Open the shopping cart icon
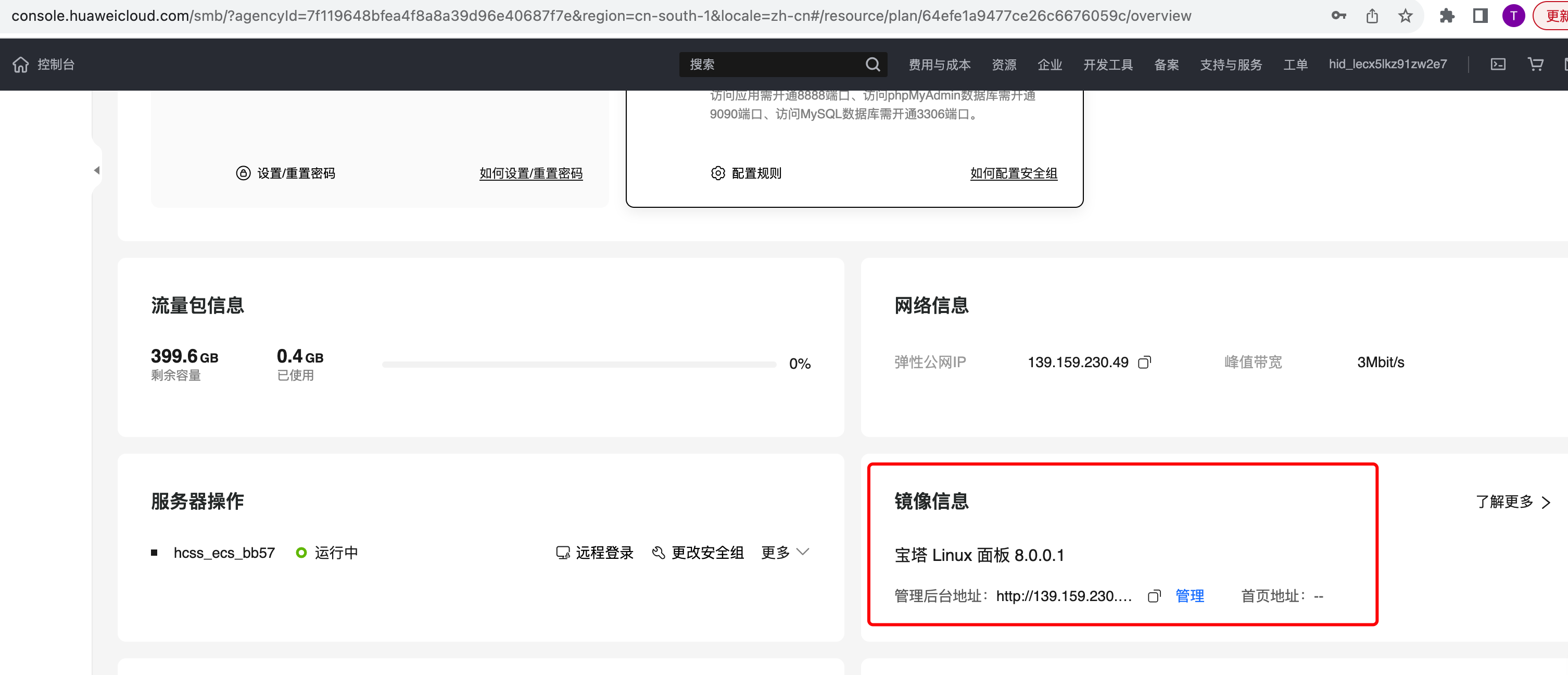The width and height of the screenshot is (1568, 675). (1535, 65)
